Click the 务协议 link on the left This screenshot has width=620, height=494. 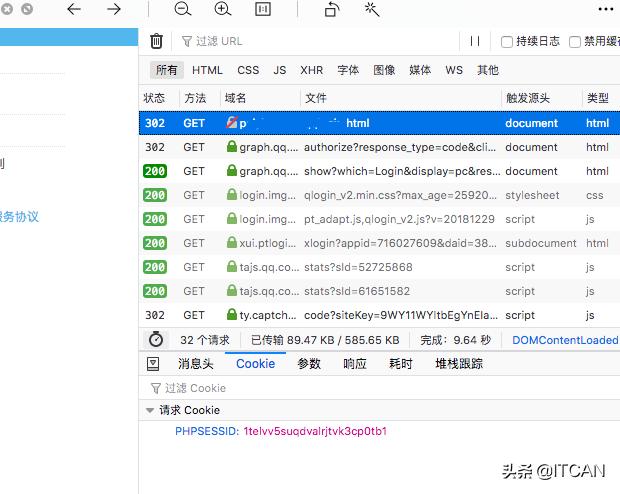(x=19, y=216)
